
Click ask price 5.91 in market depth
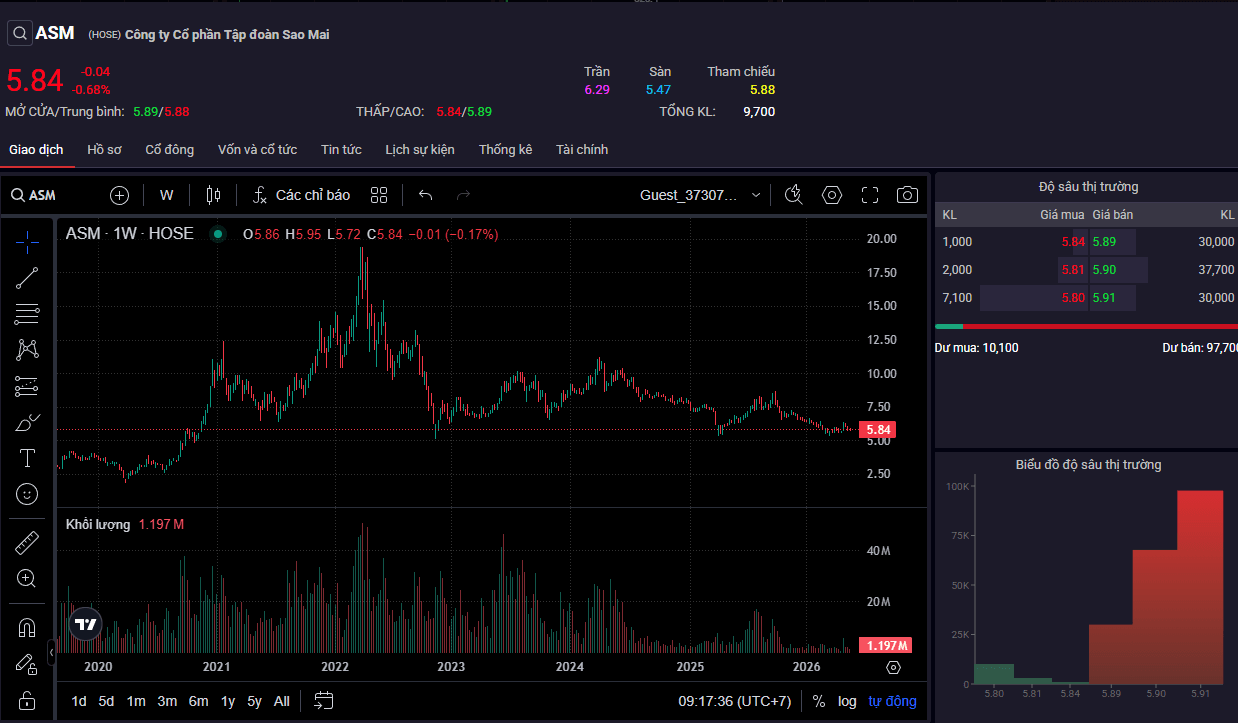tap(1104, 298)
